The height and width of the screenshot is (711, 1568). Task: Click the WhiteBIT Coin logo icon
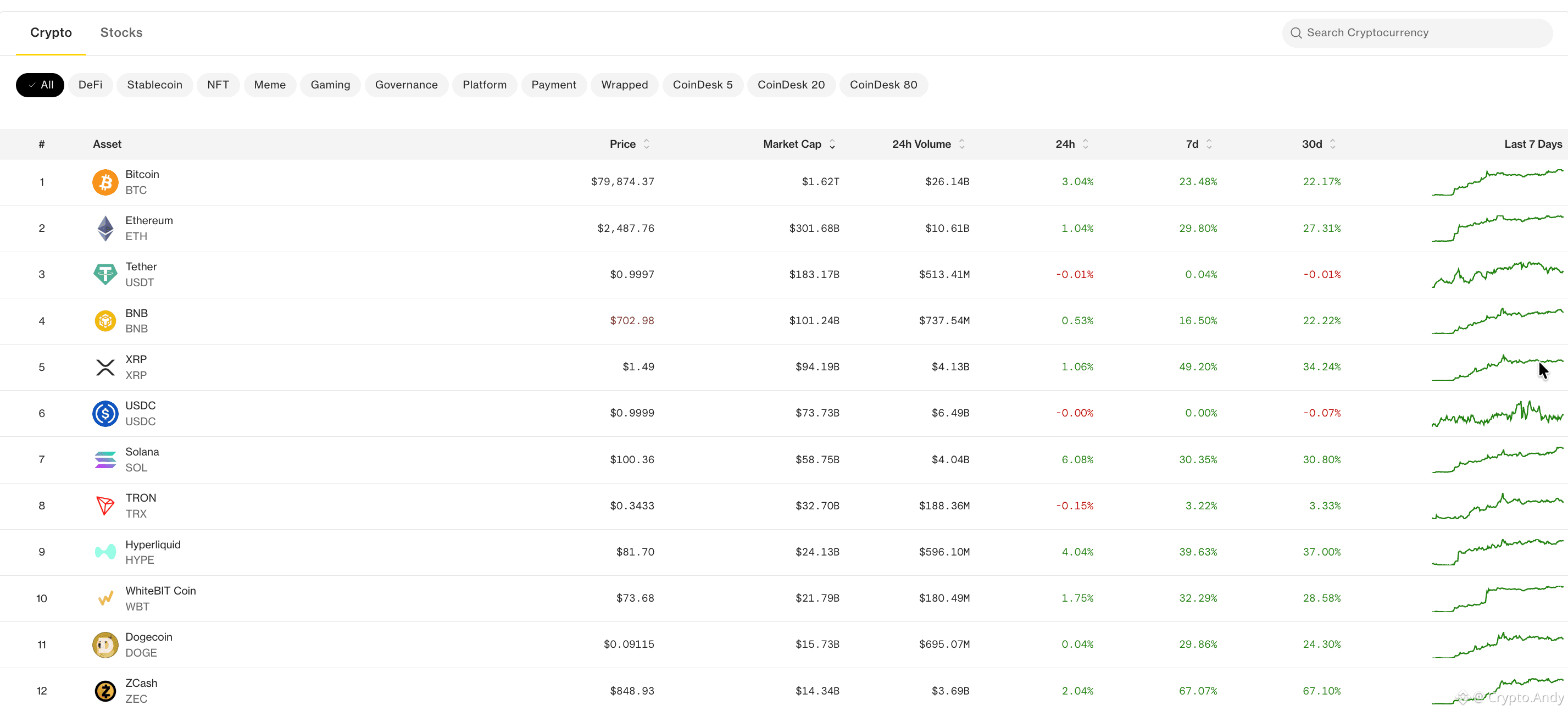tap(105, 598)
